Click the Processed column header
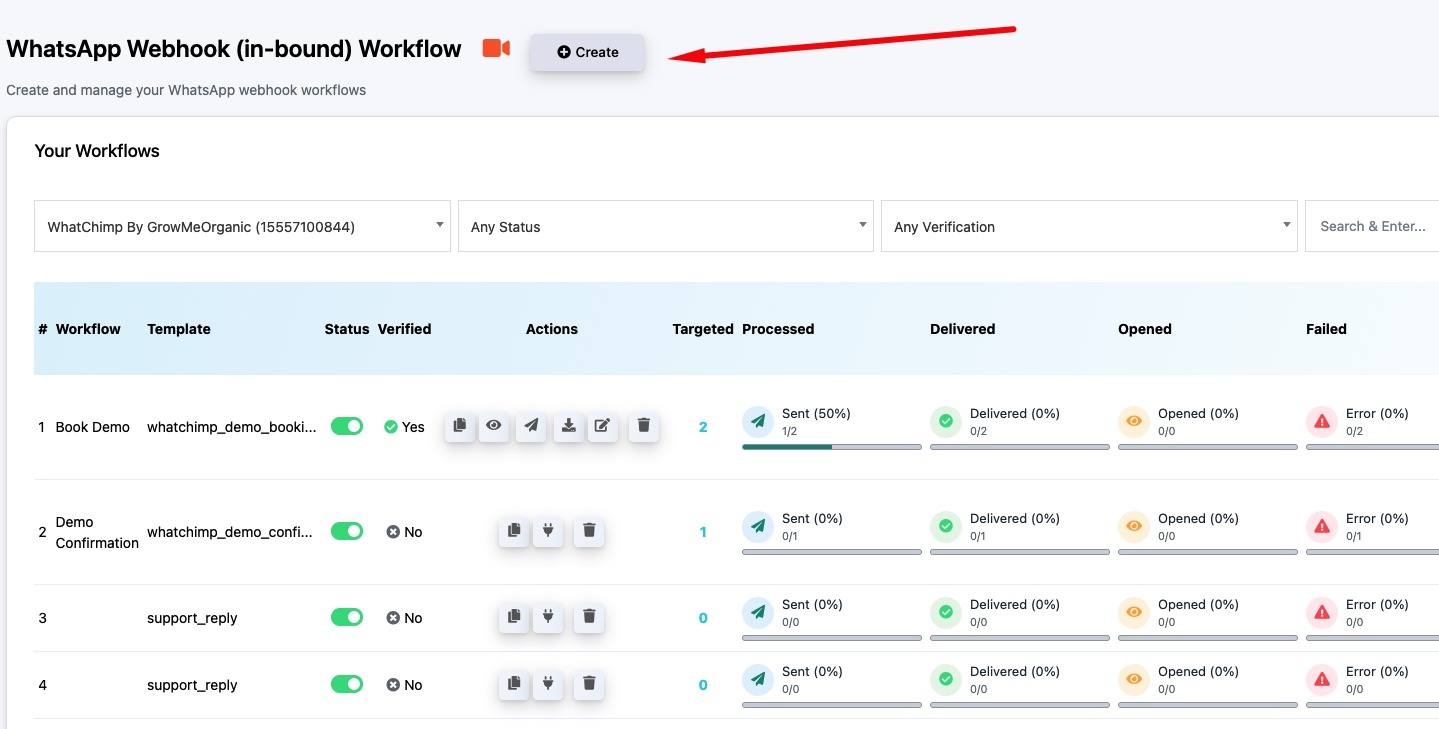Viewport: 1439px width, 729px height. tap(778, 329)
